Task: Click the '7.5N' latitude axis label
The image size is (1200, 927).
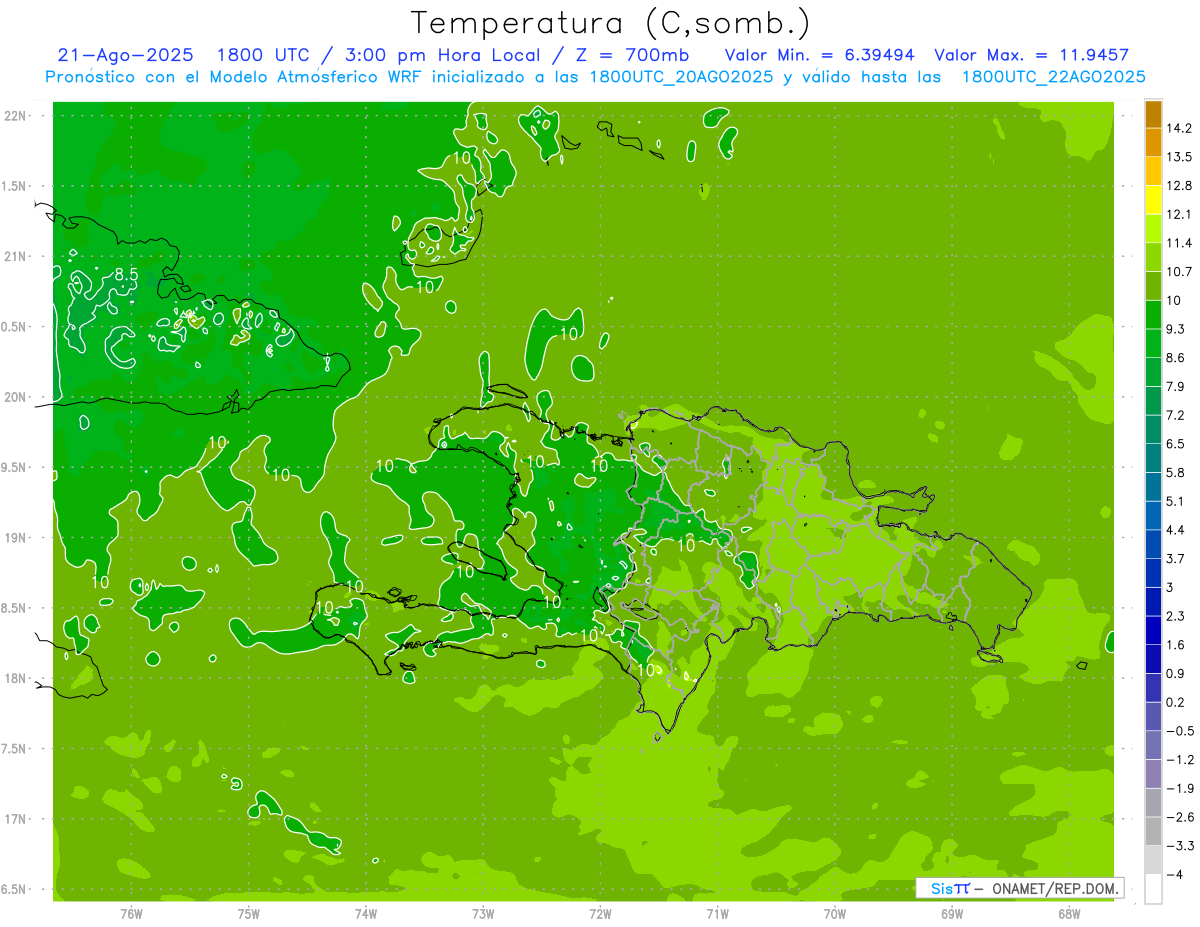Action: click(x=15, y=748)
